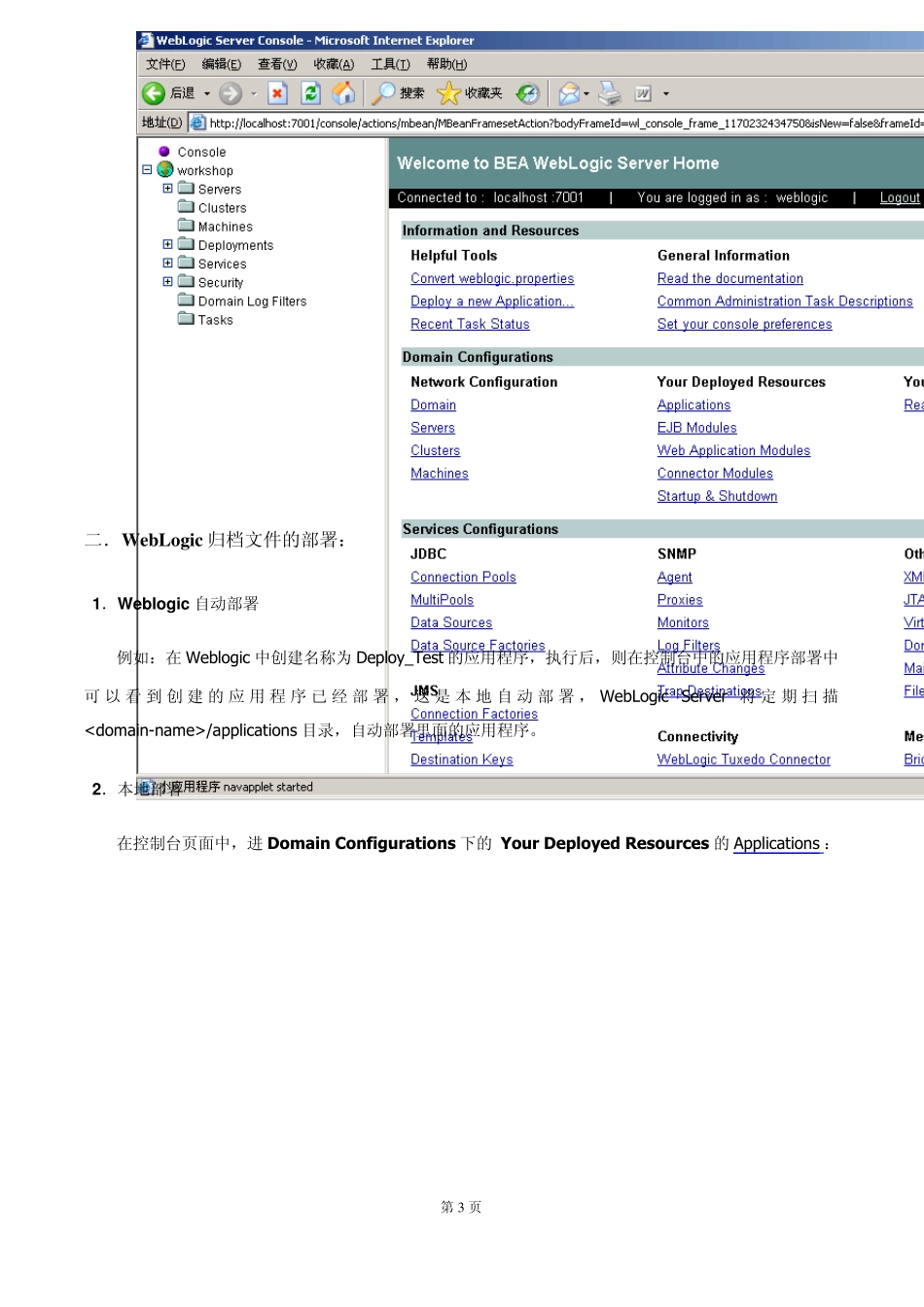Collapse the workshop domain node
The height and width of the screenshot is (1307, 924).
click(x=147, y=170)
